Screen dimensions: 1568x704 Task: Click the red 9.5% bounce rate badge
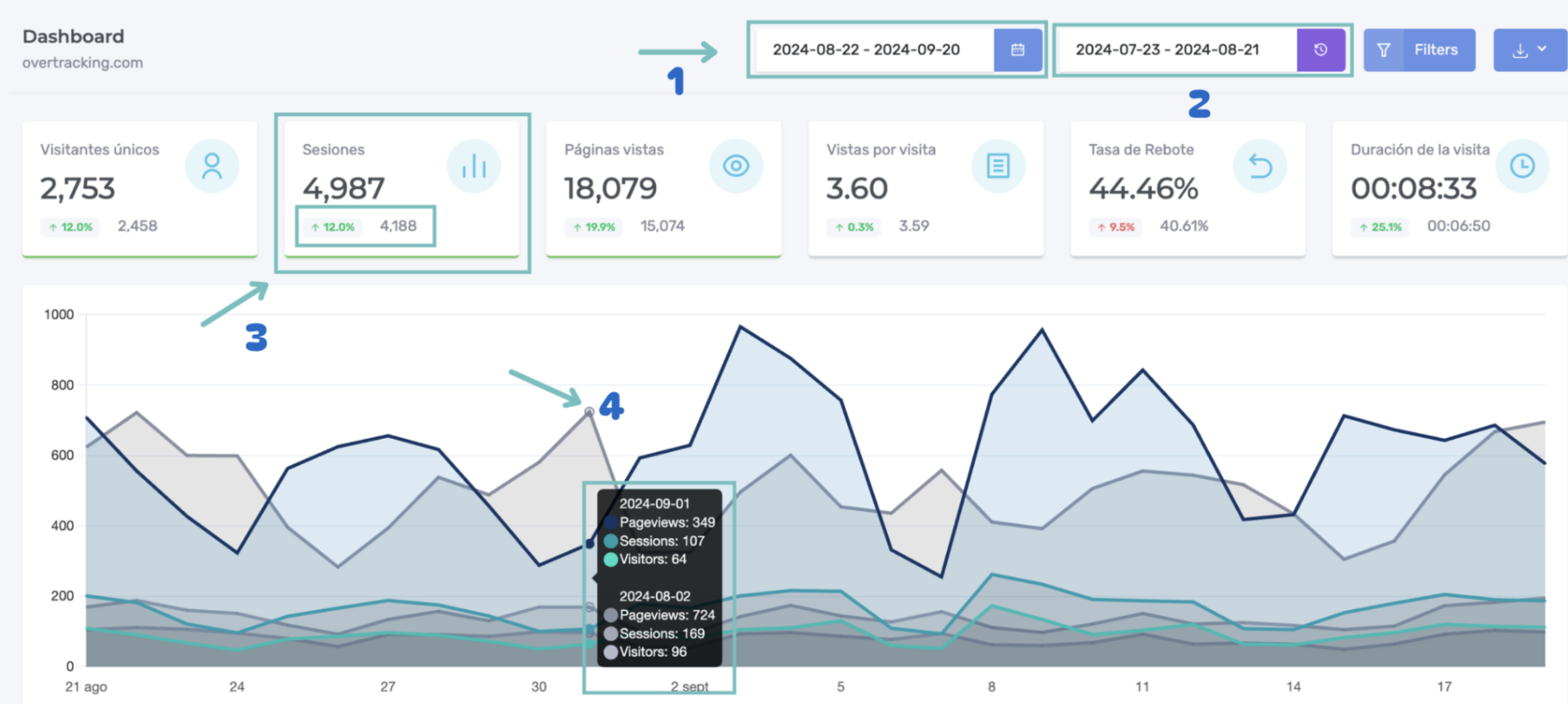pyautogui.click(x=1116, y=227)
